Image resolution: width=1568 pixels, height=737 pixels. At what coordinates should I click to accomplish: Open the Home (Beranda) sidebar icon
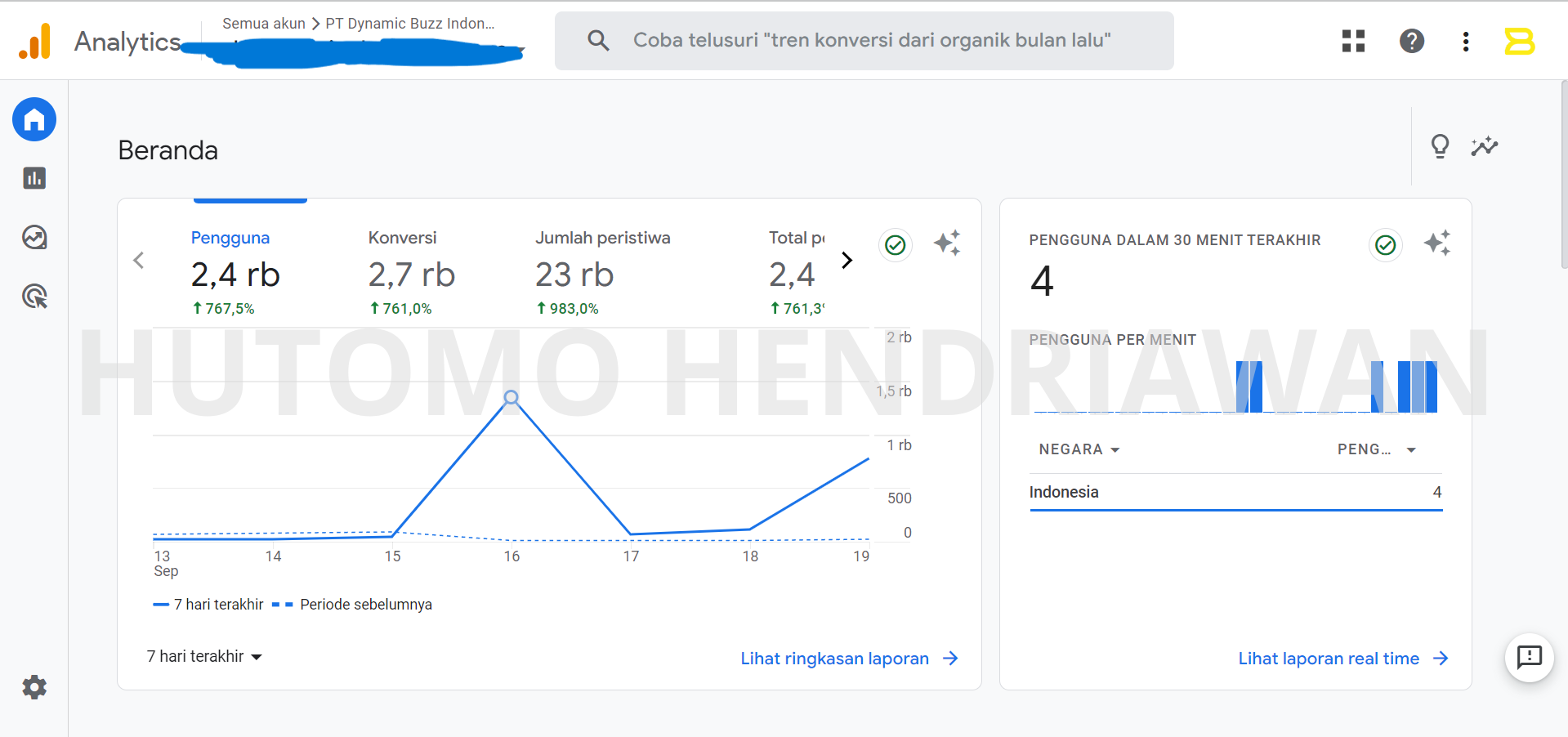tap(34, 120)
